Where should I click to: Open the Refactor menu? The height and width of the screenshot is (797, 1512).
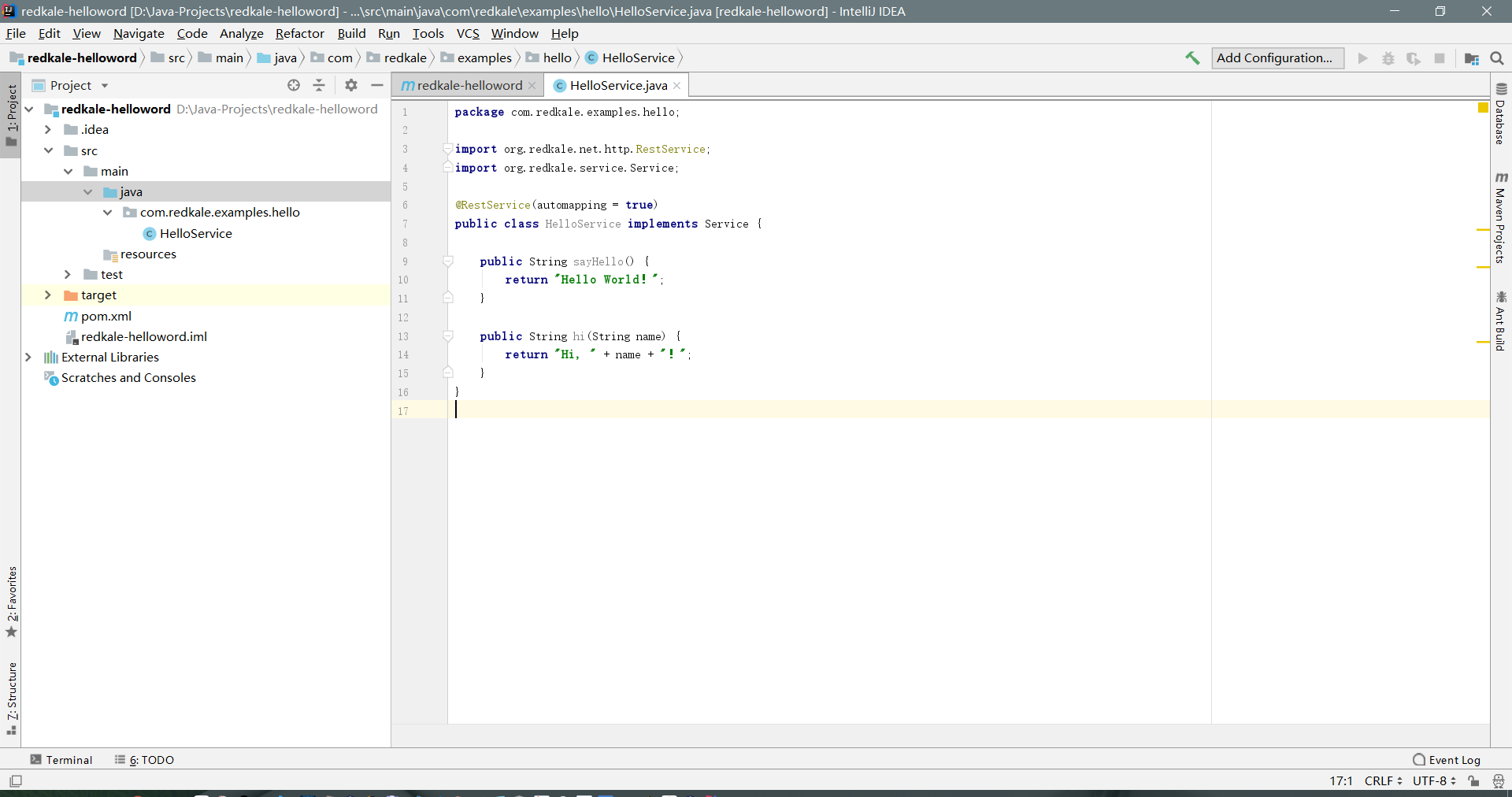[299, 34]
